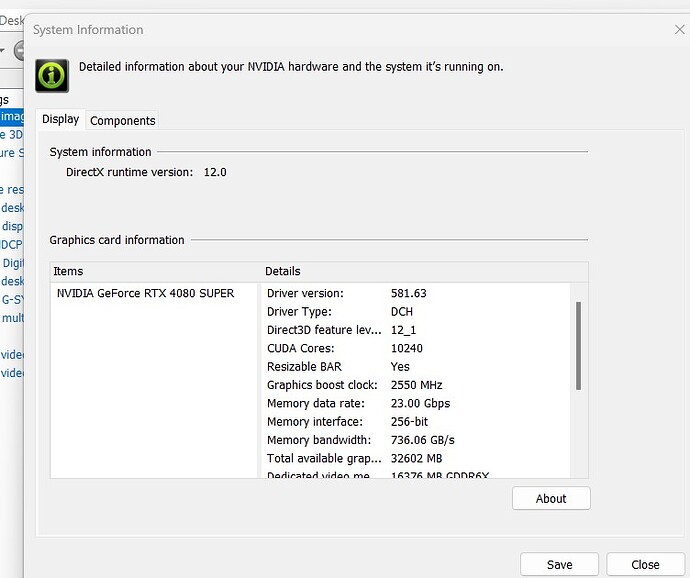Click the About button
The height and width of the screenshot is (578, 690).
[551, 498]
